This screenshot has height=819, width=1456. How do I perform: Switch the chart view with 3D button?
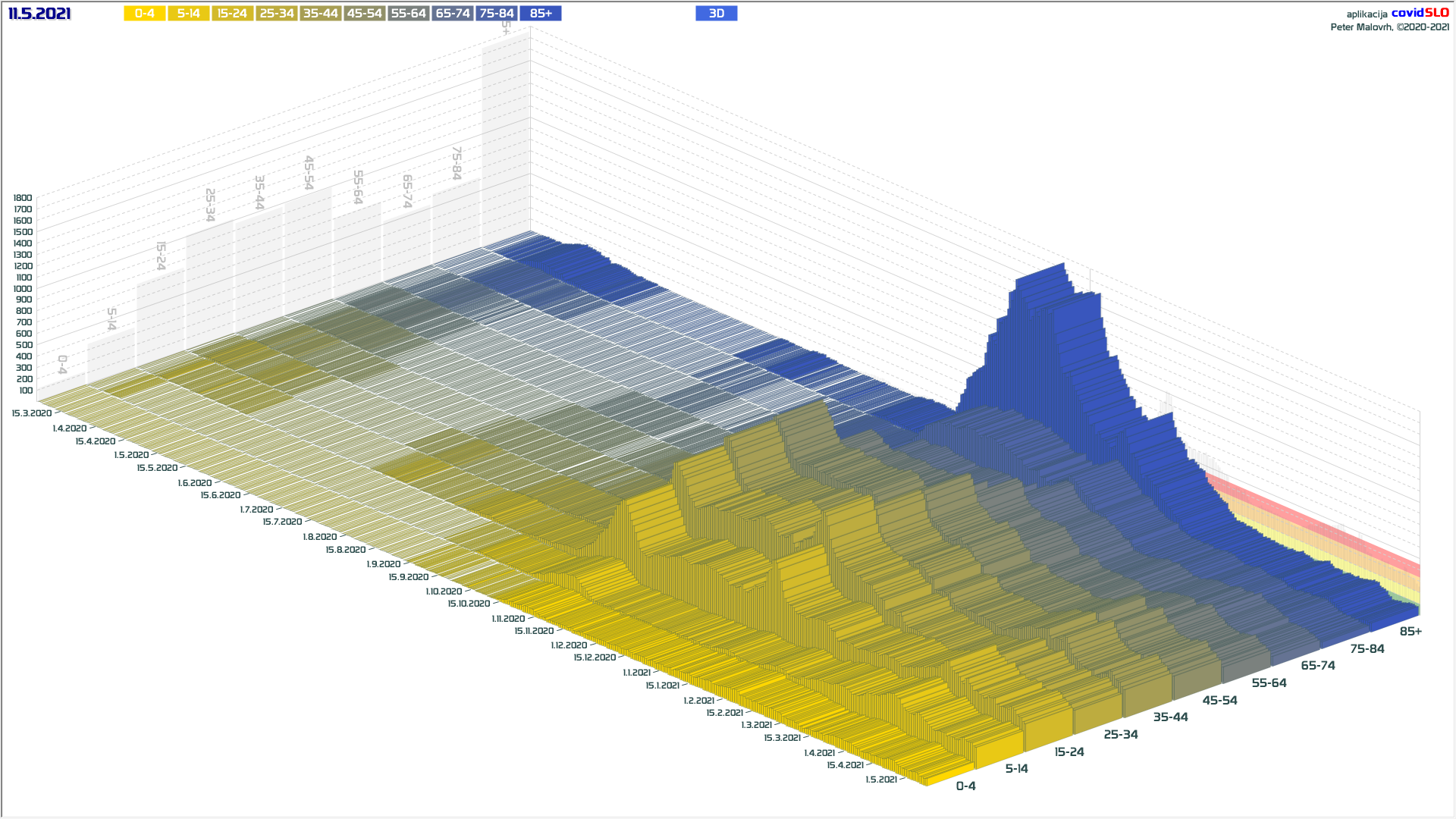[x=716, y=14]
